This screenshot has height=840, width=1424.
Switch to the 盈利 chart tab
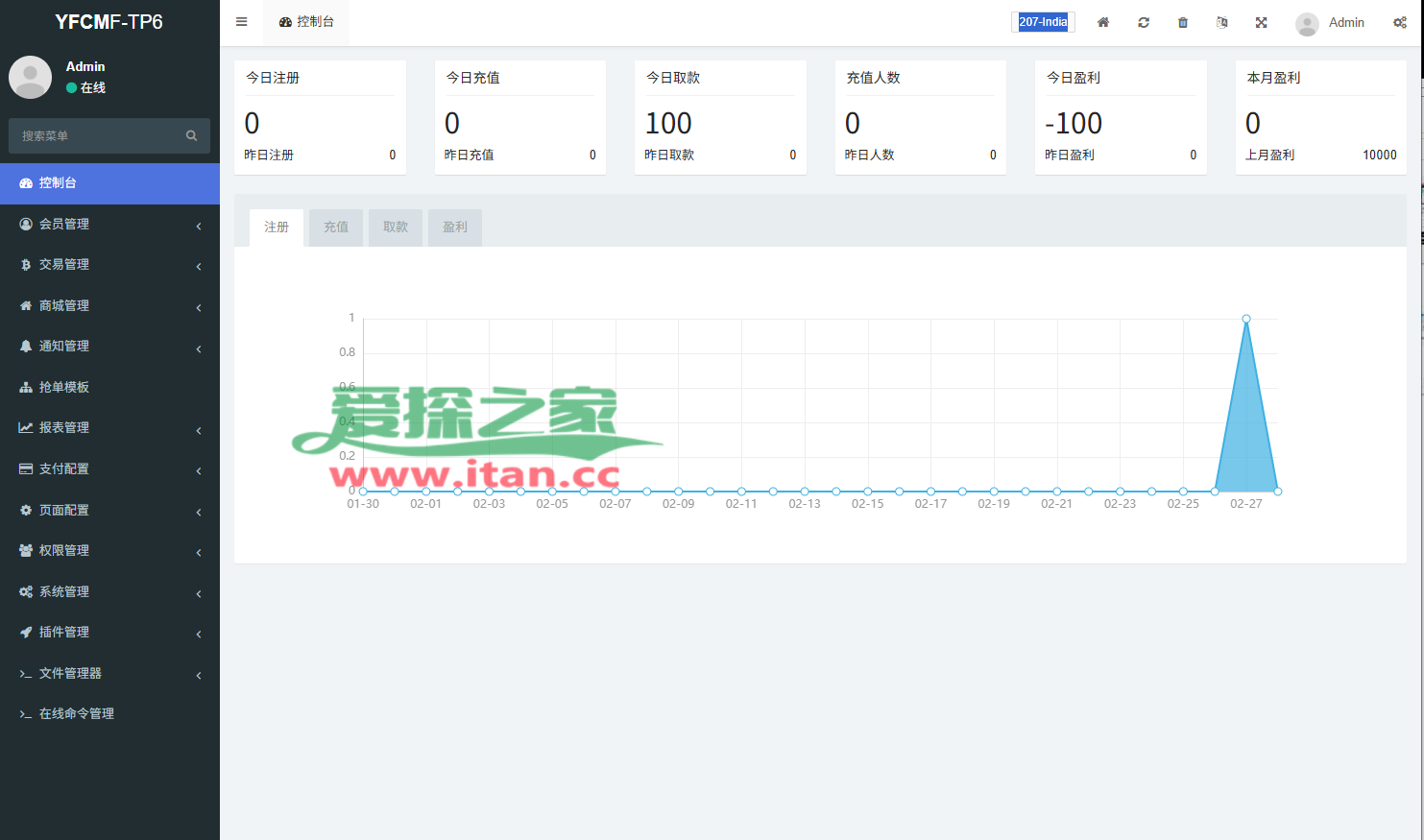[x=455, y=228]
